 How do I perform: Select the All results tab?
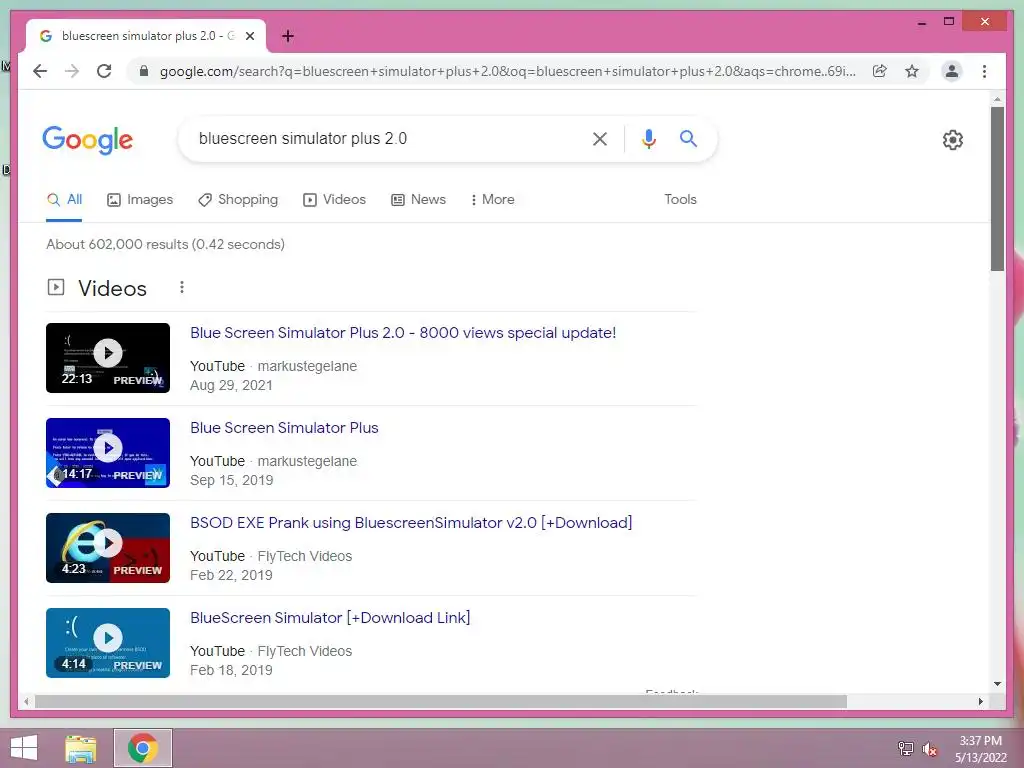click(64, 200)
